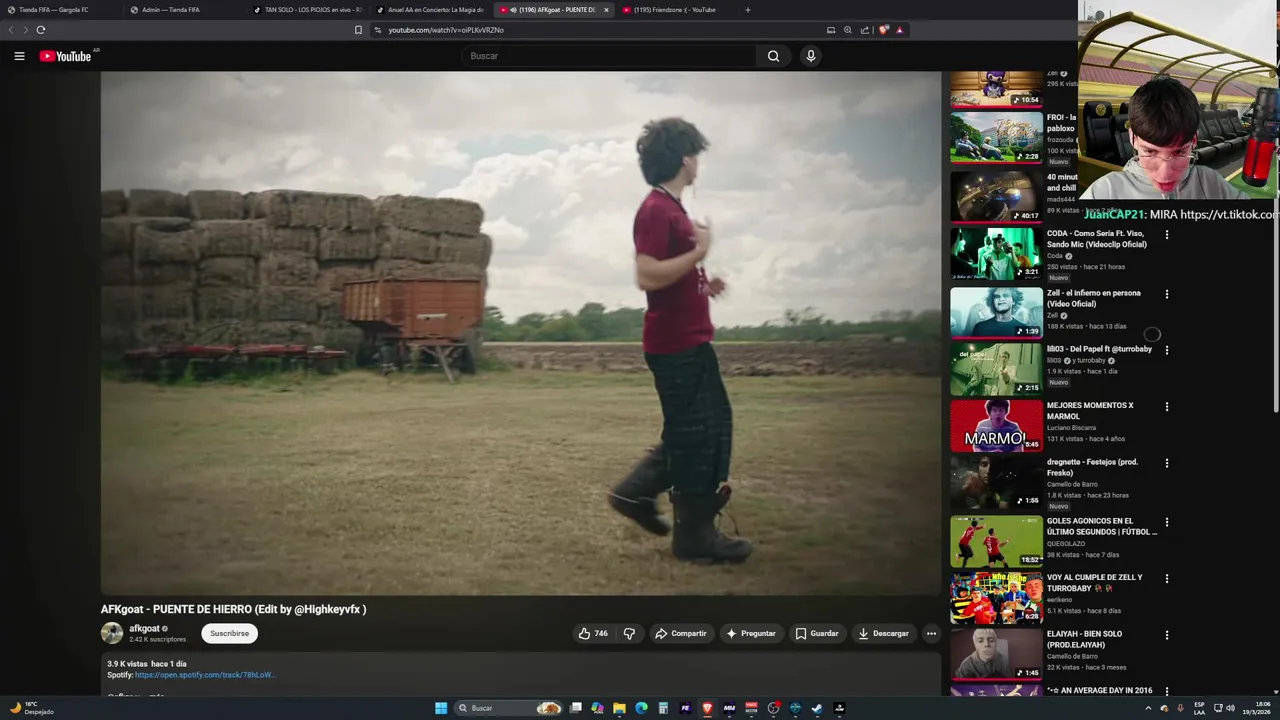Reload the page with the browser refresh icon
This screenshot has width=1280, height=720.
point(41,30)
